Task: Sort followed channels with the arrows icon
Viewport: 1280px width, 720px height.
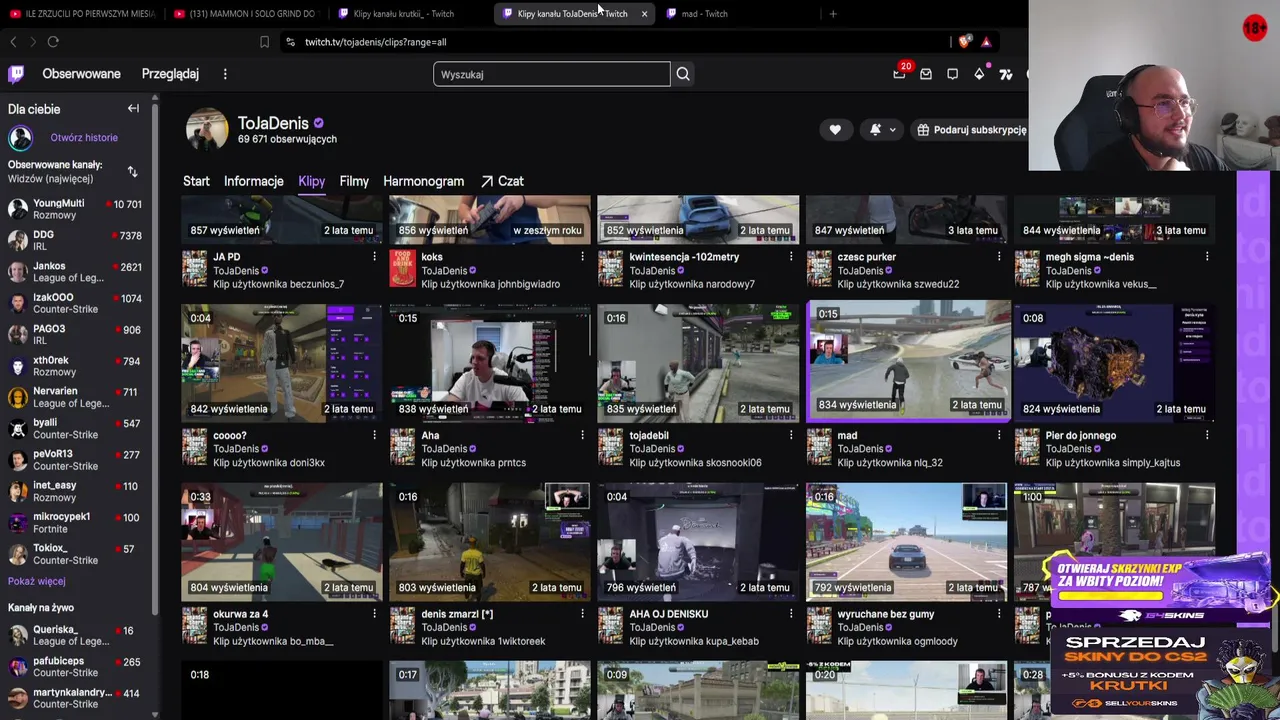Action: (x=132, y=172)
